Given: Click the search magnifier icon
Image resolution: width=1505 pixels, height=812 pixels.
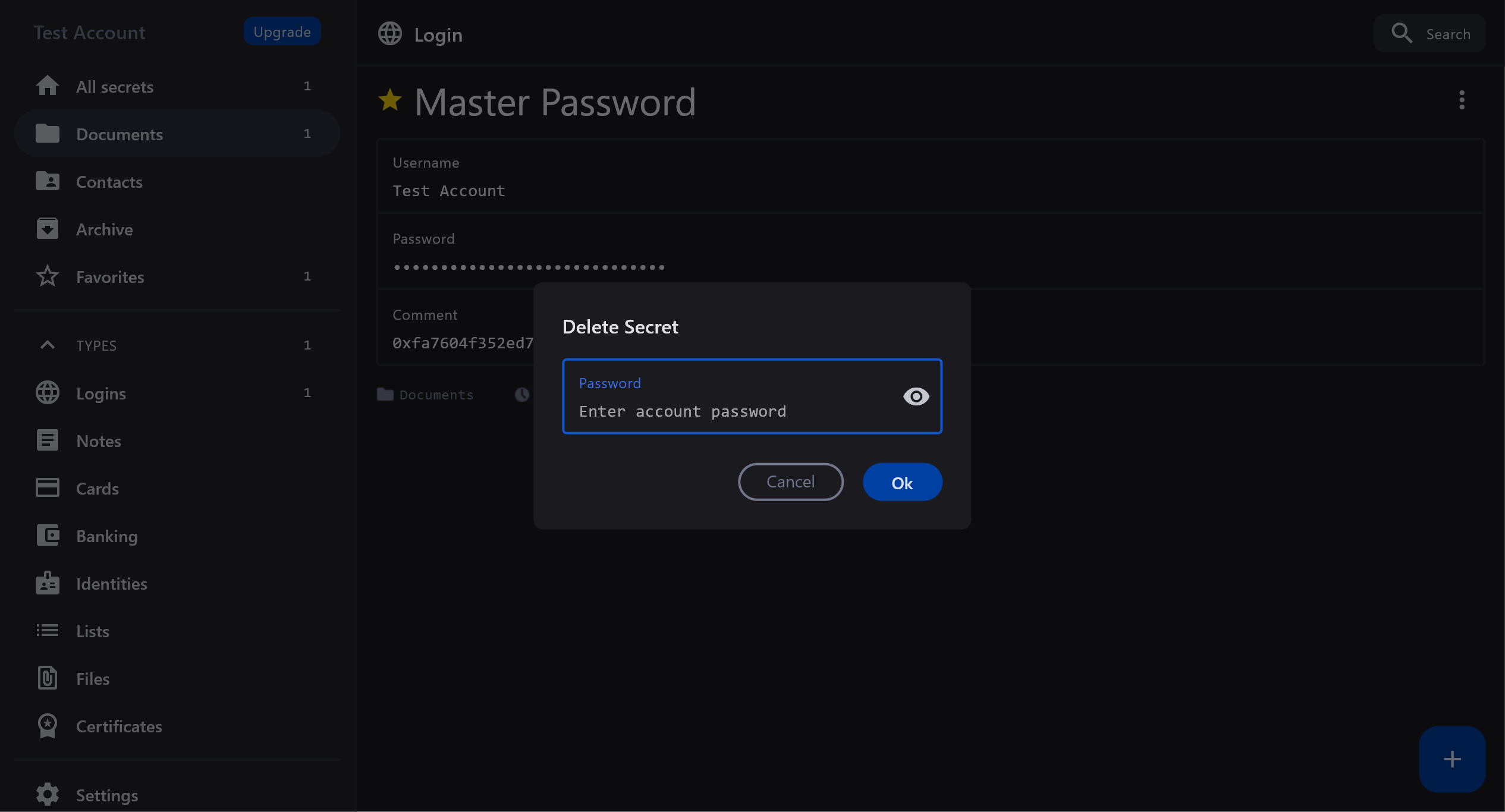Looking at the screenshot, I should coord(1402,33).
